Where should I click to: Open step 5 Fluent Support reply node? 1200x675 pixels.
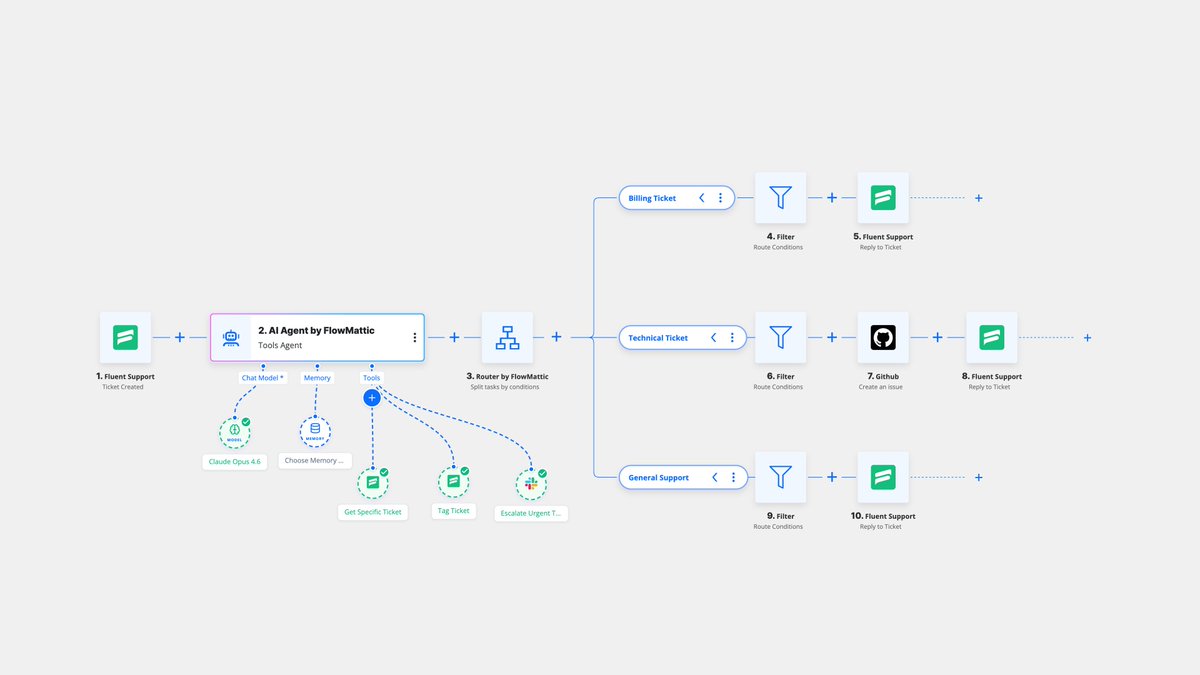pos(883,198)
